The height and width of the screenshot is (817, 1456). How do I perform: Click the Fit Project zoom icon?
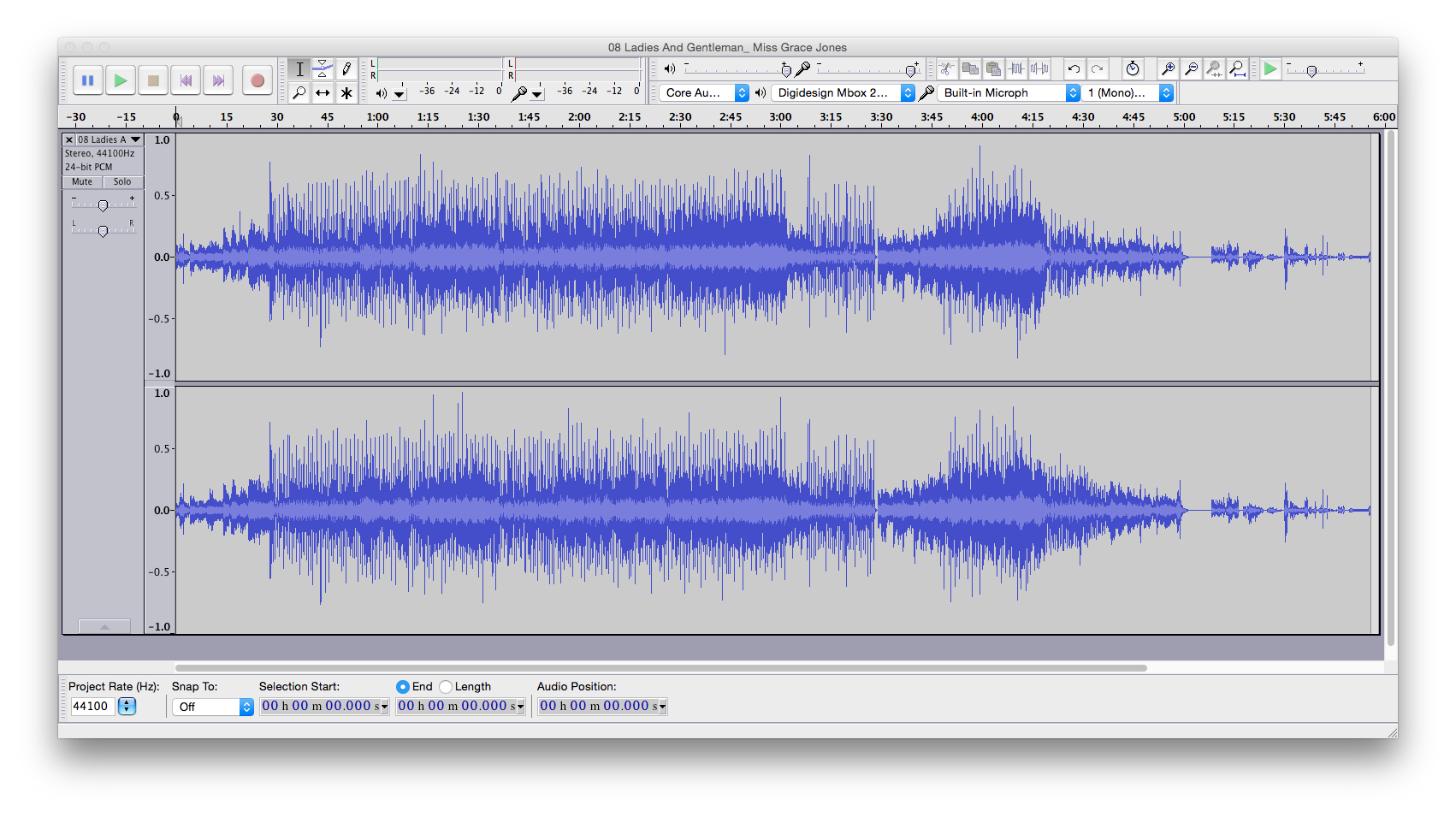pos(1237,69)
